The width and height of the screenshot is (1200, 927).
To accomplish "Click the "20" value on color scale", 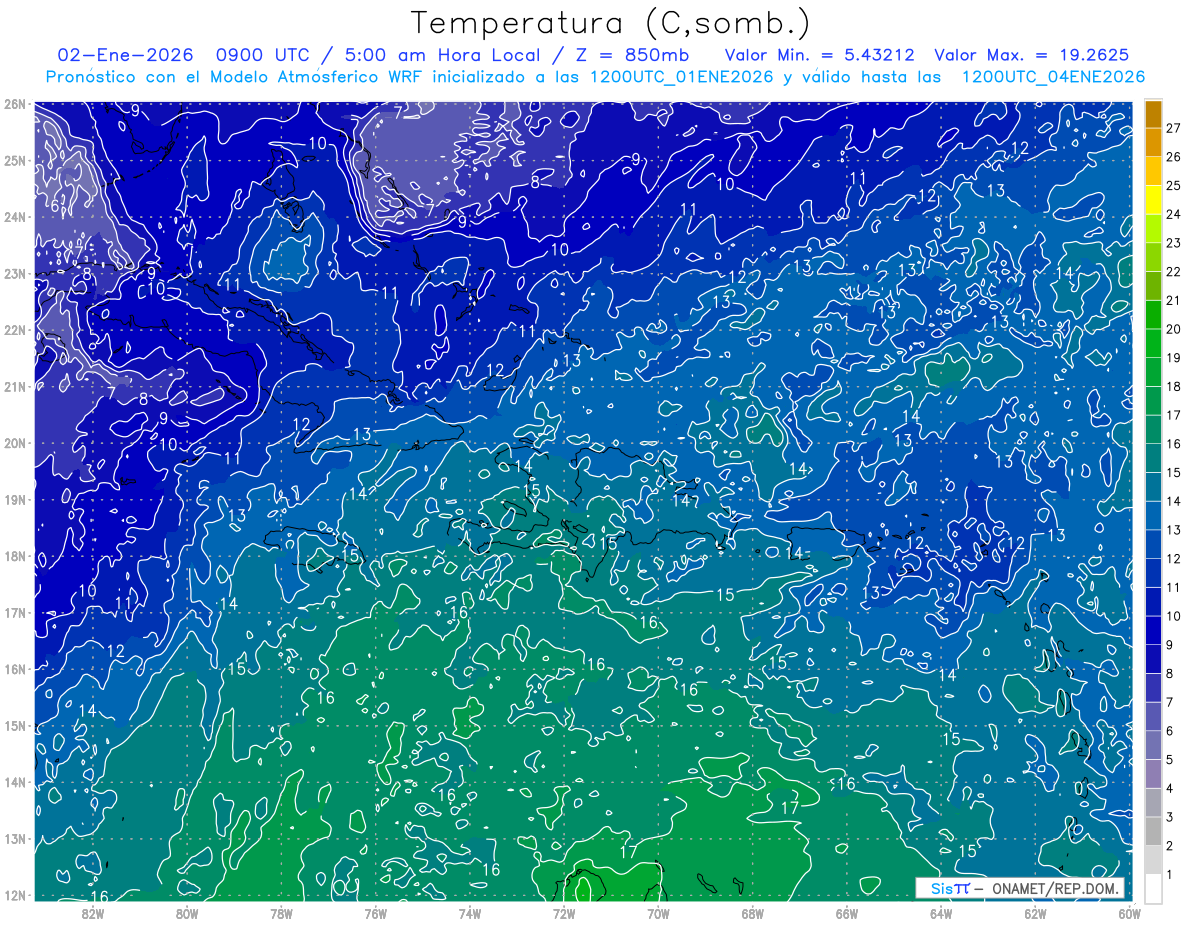I will (1173, 329).
